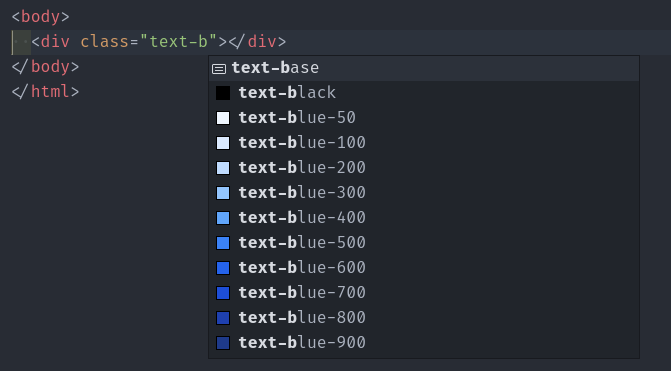Place cursor in the "text-b" class value
Image resolution: width=671 pixels, height=371 pixels.
[179, 42]
